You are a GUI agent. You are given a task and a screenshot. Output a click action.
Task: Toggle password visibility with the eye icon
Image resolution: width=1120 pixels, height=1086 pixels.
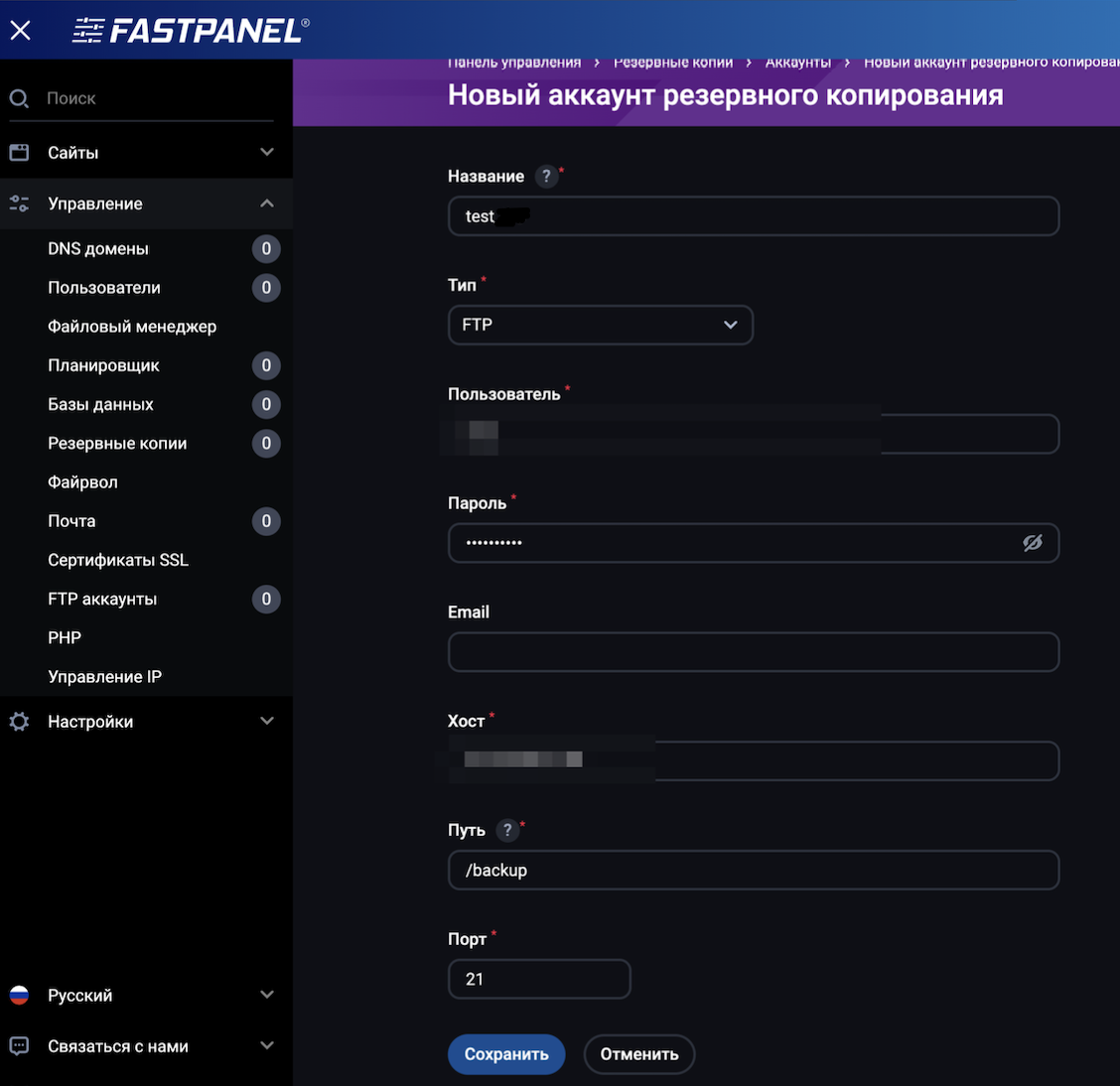[1033, 543]
